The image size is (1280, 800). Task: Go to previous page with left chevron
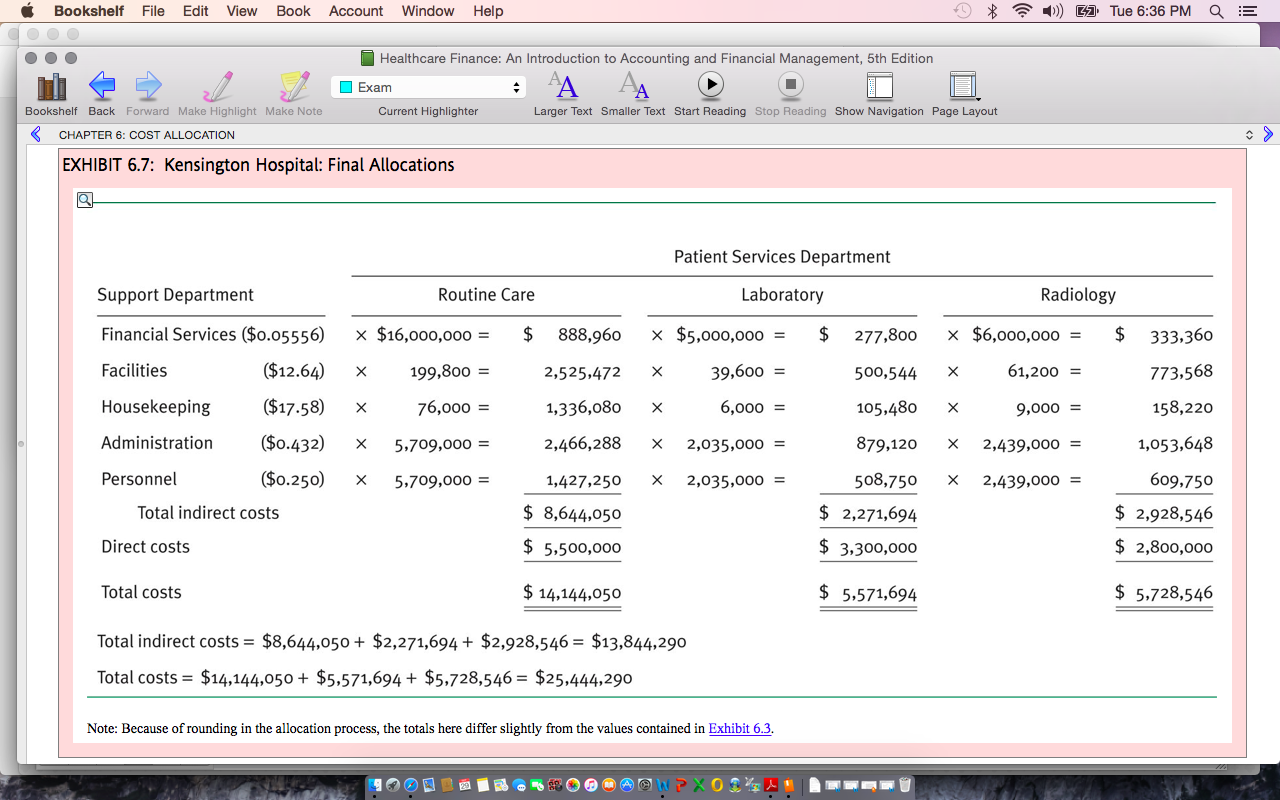point(36,134)
